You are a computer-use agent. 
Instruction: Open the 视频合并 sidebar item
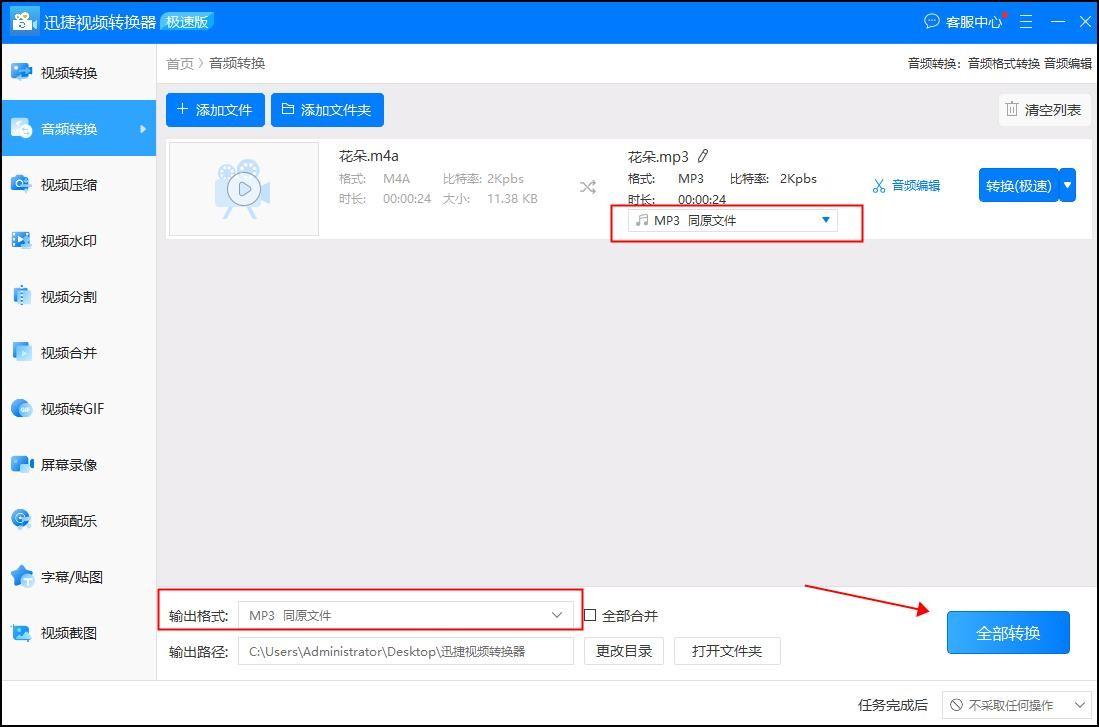point(77,353)
